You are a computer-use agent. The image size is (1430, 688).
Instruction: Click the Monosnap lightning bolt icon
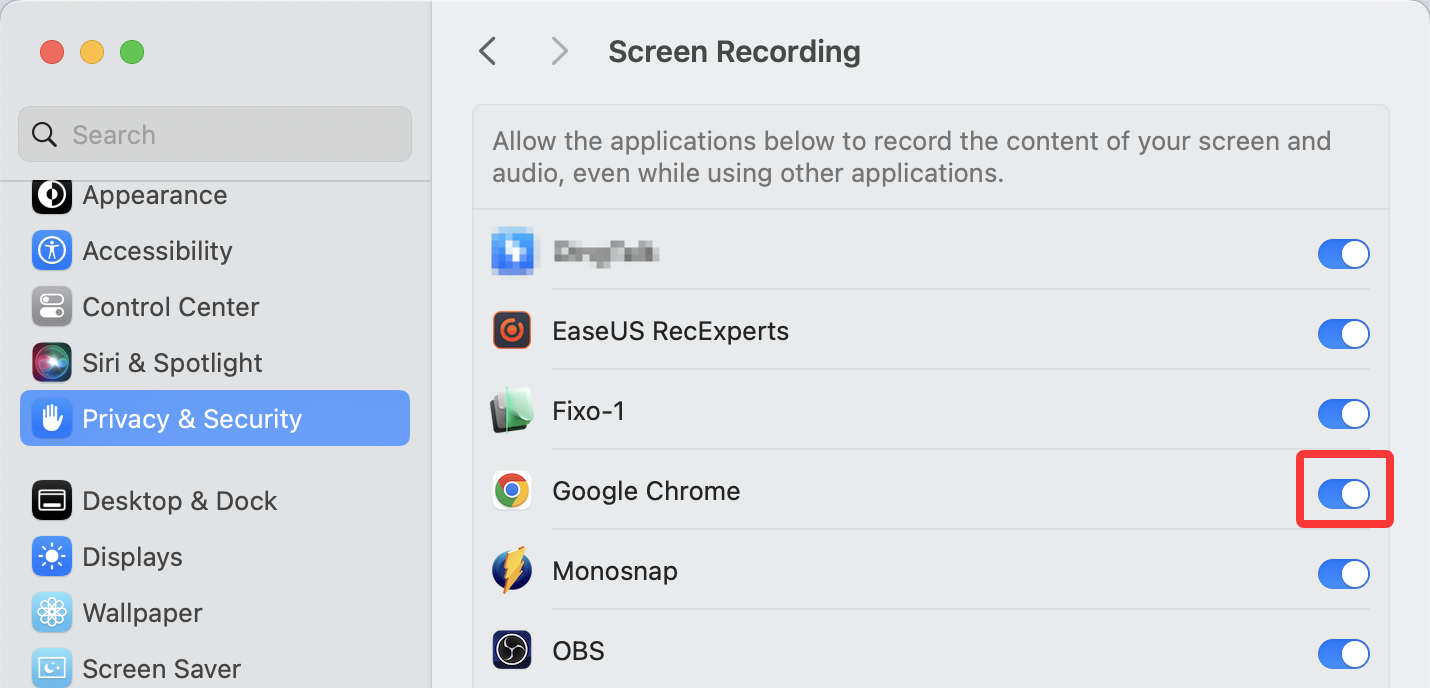coord(512,571)
